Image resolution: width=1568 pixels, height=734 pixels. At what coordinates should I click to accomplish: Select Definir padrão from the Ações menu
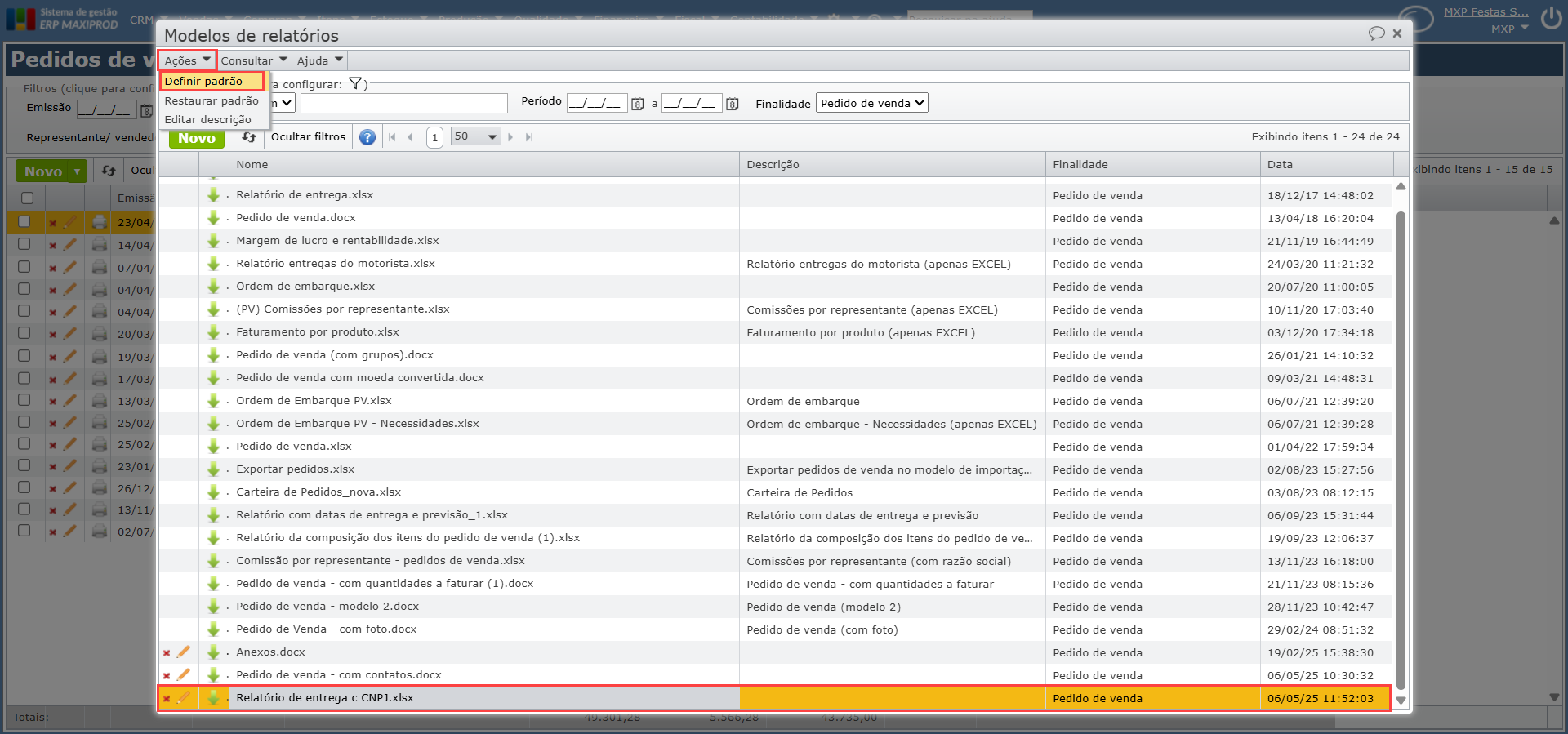pos(204,81)
